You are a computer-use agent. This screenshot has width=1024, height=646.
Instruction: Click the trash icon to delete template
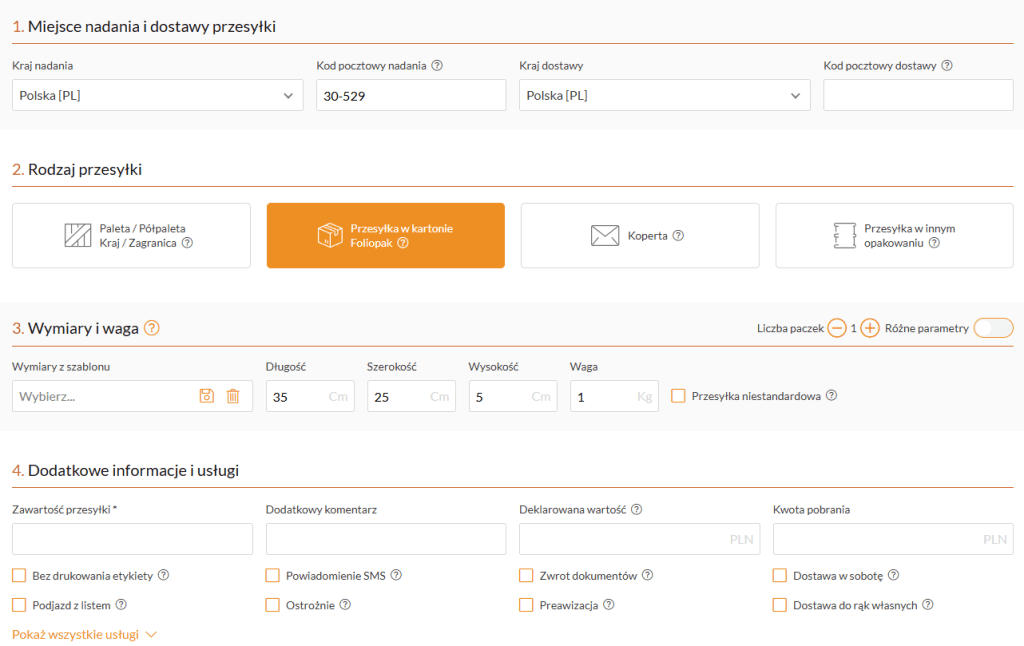click(x=233, y=396)
